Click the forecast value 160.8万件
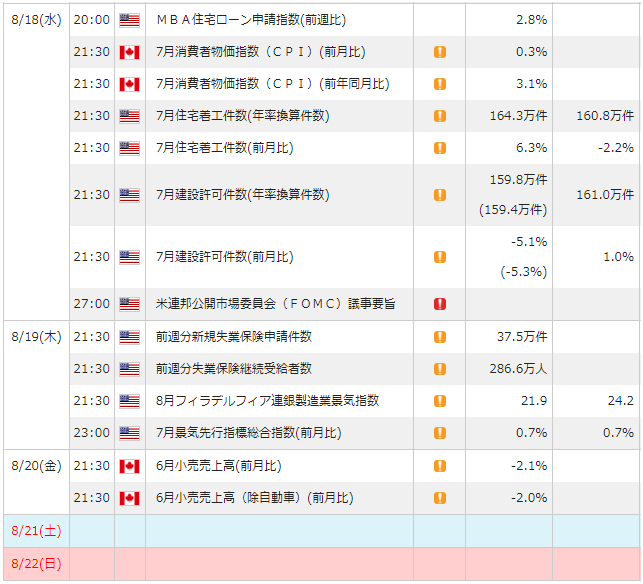Screen dimensions: 643x584 (605, 116)
